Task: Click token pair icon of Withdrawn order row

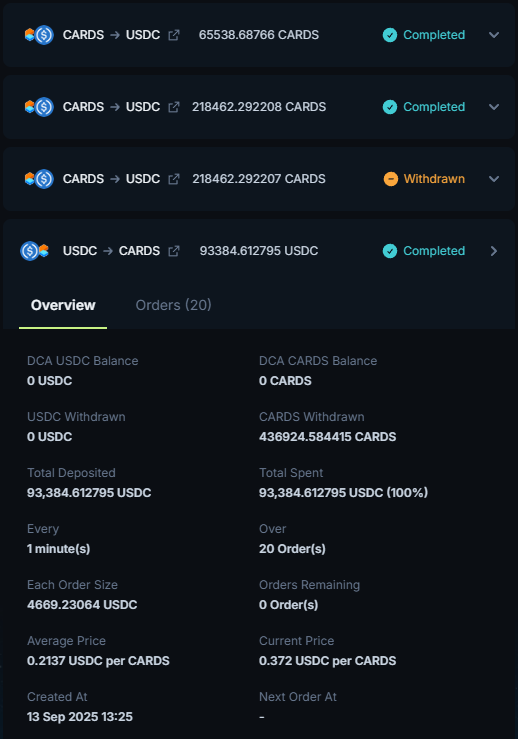Action: [x=39, y=179]
